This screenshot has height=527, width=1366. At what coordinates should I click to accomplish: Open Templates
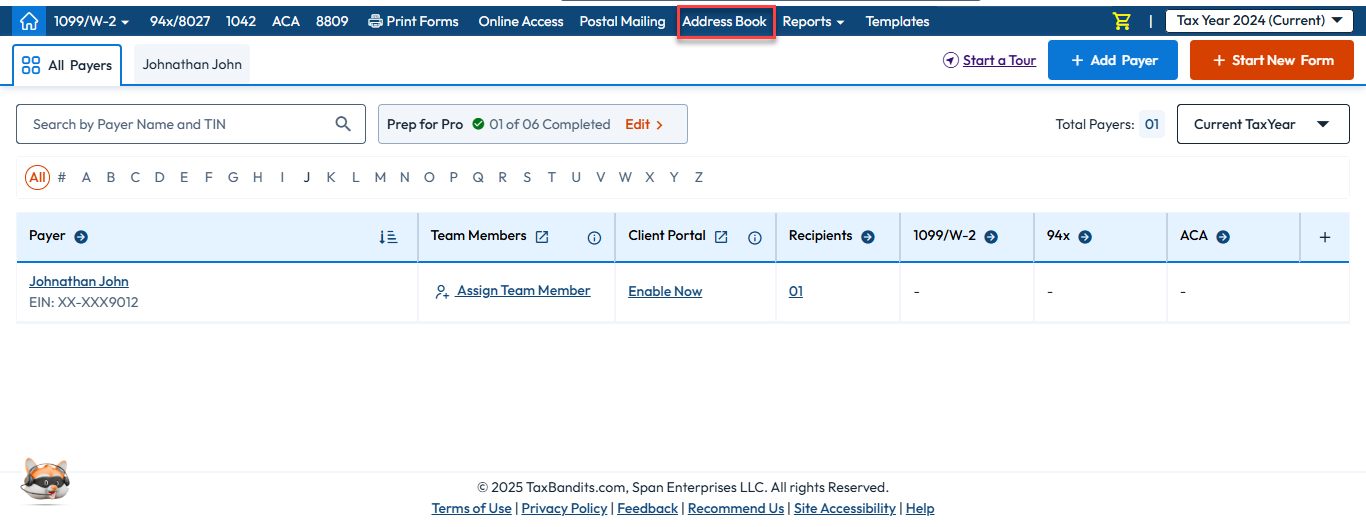[897, 21]
